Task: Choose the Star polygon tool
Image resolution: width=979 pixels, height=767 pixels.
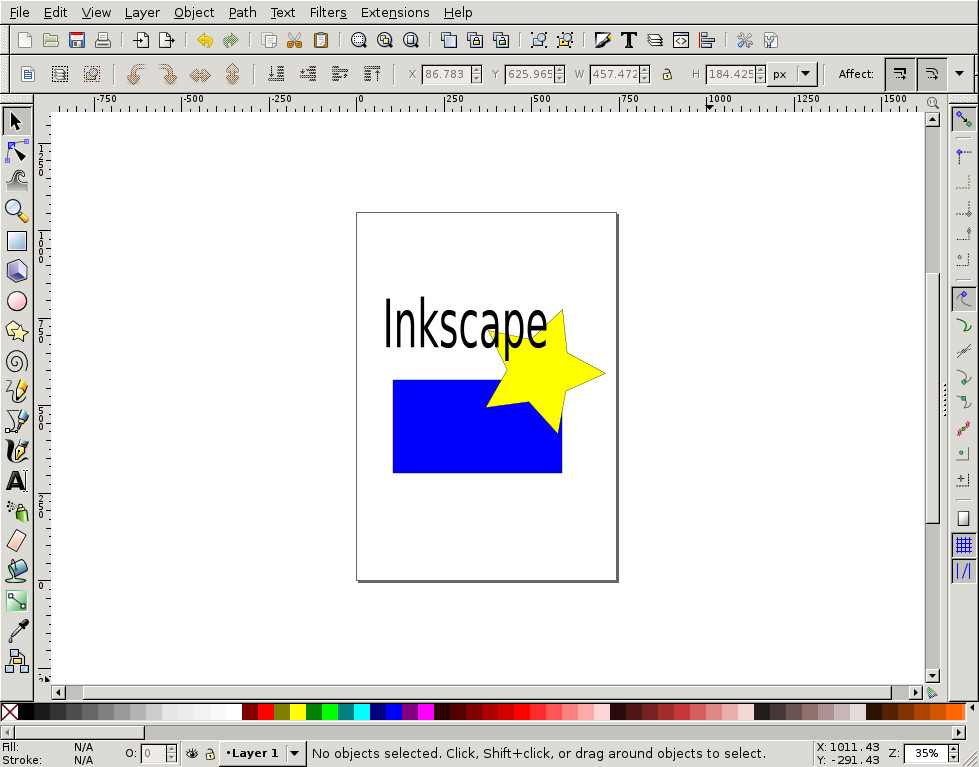Action: tap(16, 331)
